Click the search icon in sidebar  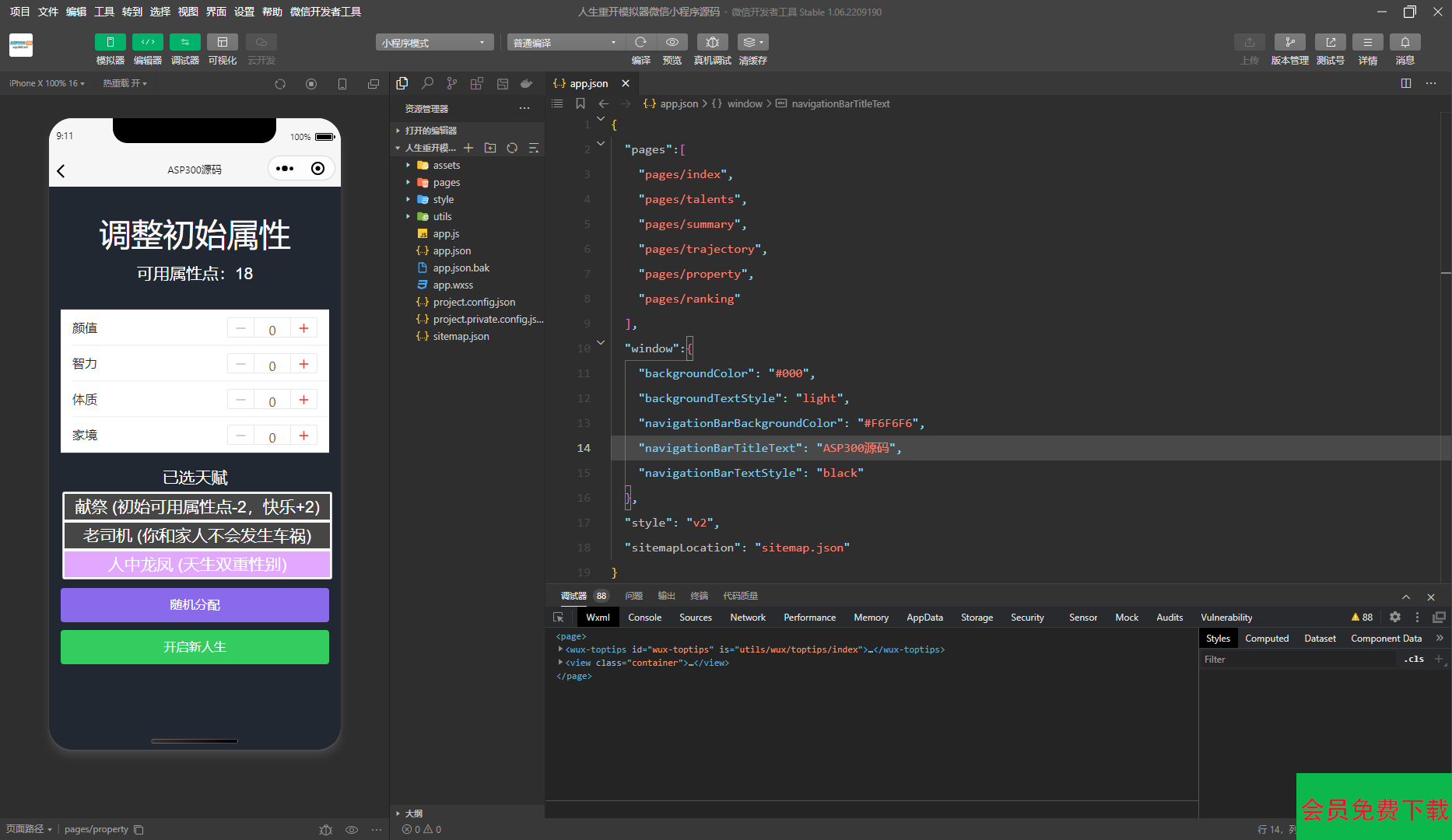(427, 83)
